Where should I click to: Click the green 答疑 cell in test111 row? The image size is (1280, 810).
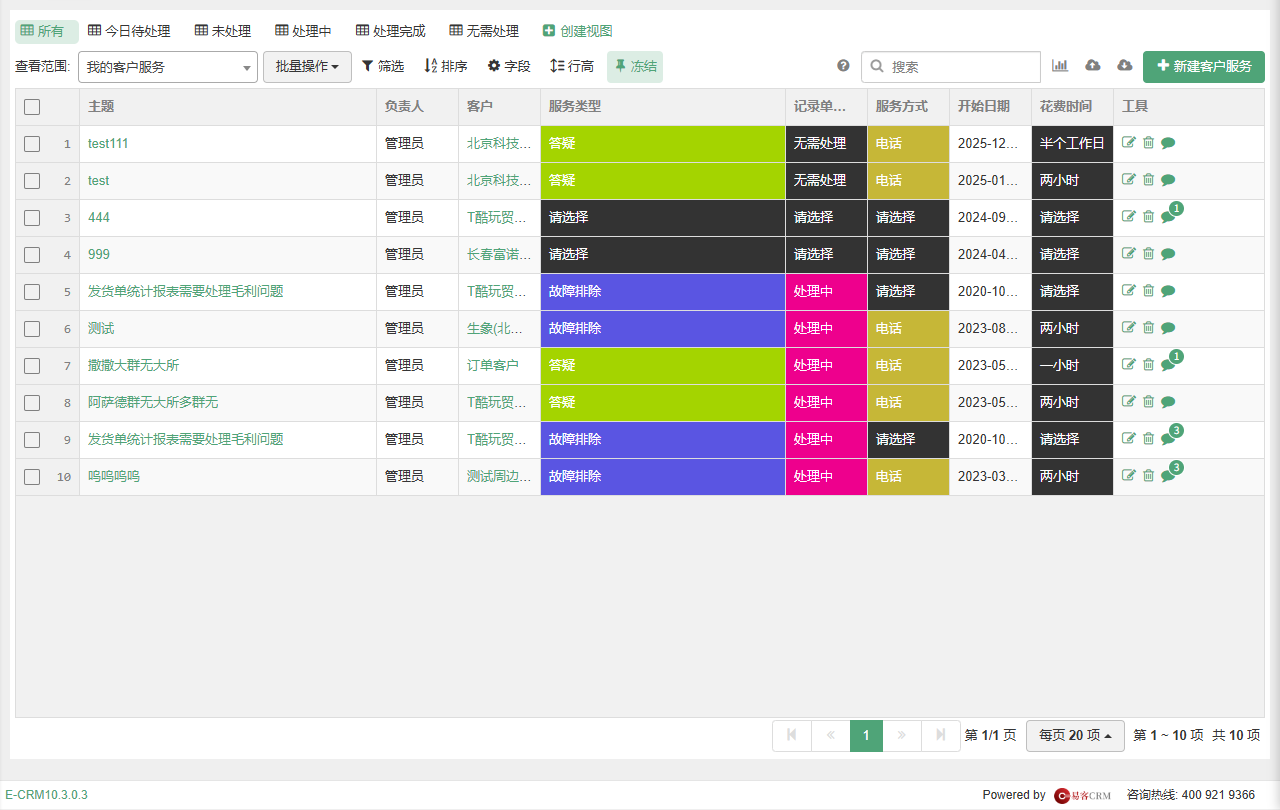pos(663,144)
